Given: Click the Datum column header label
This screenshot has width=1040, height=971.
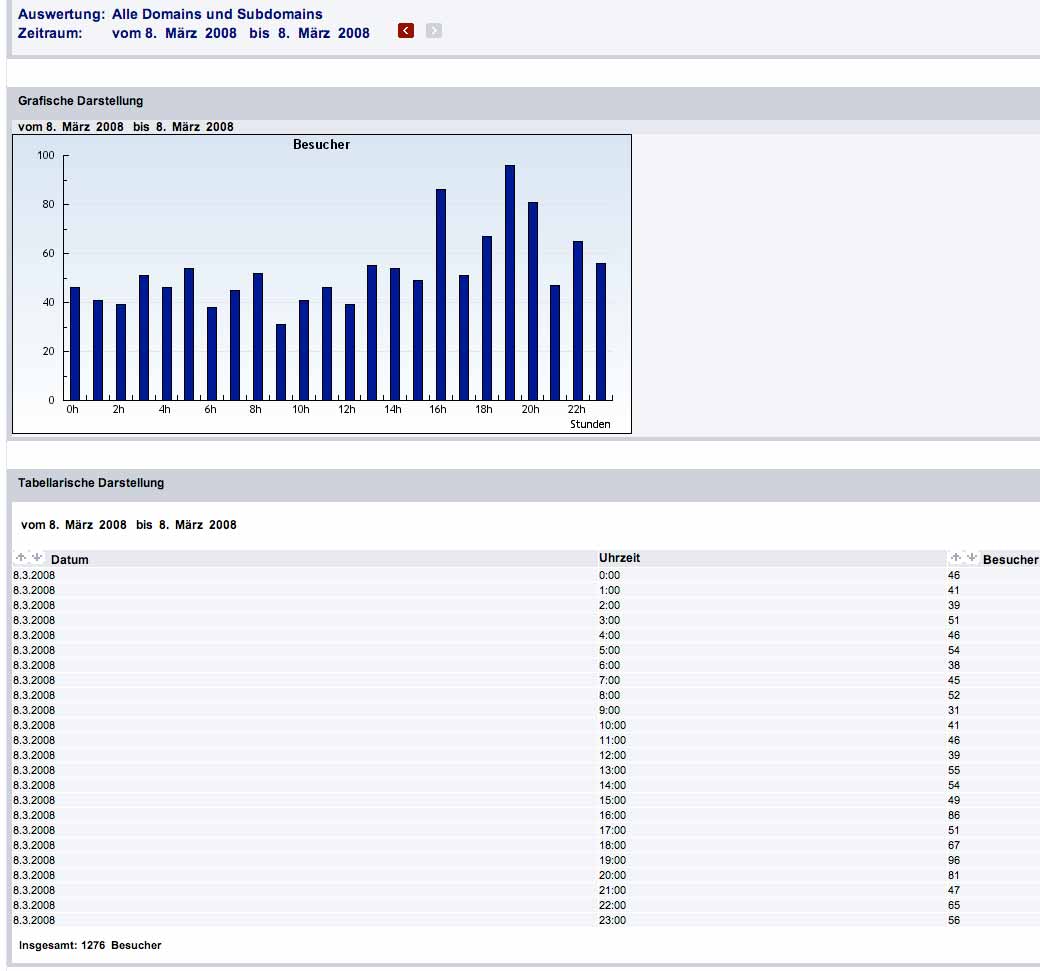Looking at the screenshot, I should 70,560.
